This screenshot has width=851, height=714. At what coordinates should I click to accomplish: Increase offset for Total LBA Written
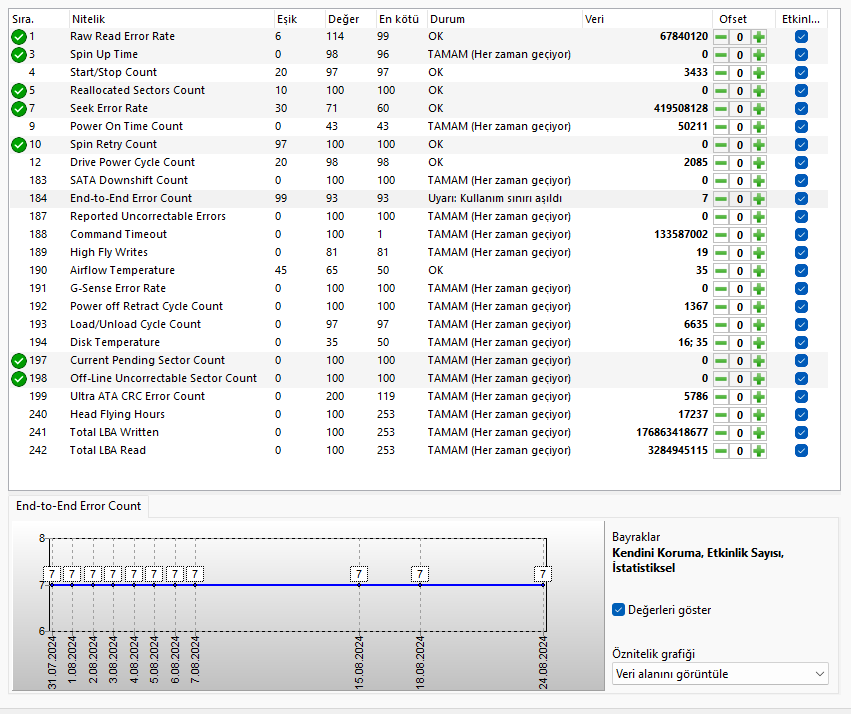[759, 433]
